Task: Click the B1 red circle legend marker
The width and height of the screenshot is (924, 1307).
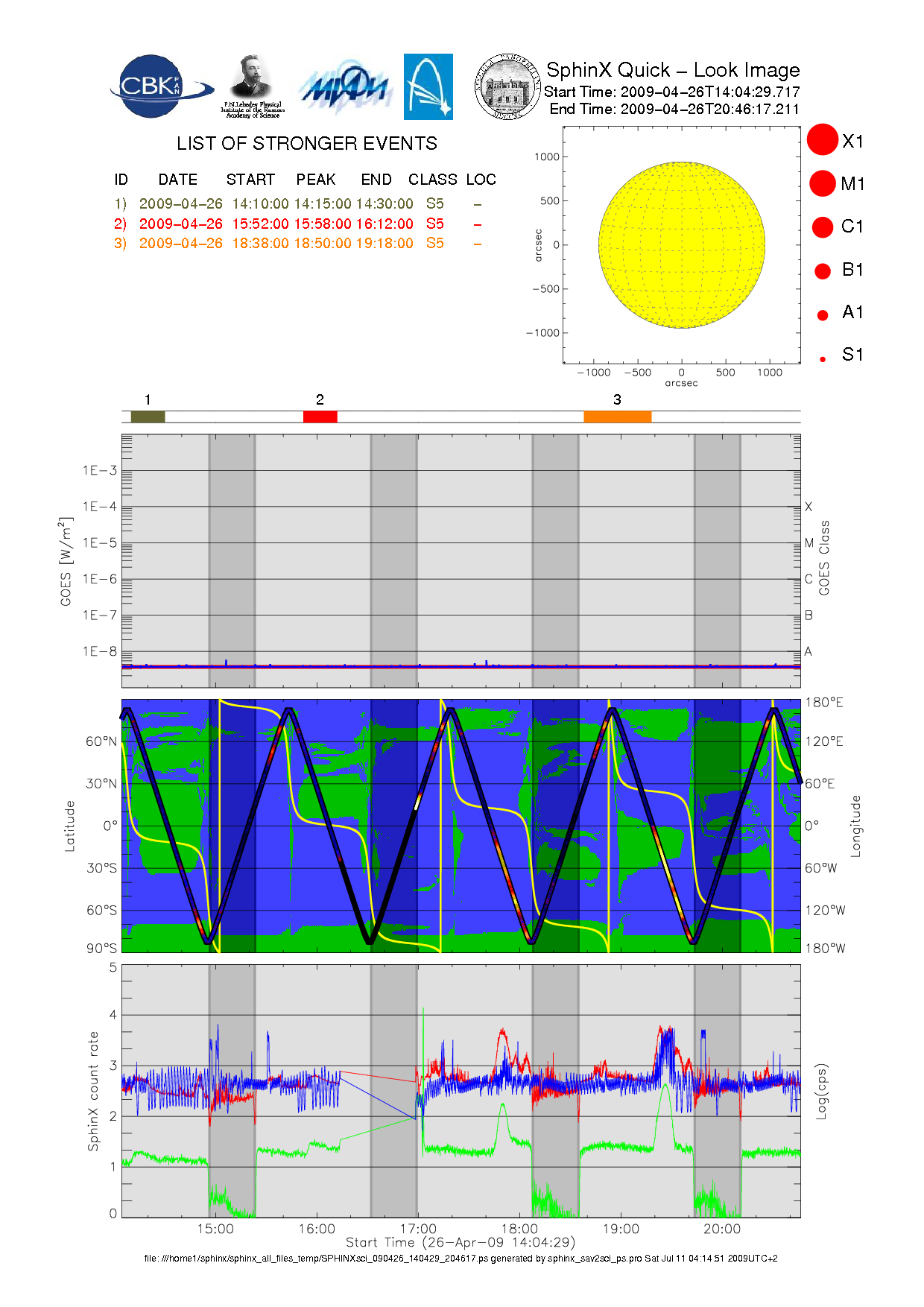Action: 823,270
